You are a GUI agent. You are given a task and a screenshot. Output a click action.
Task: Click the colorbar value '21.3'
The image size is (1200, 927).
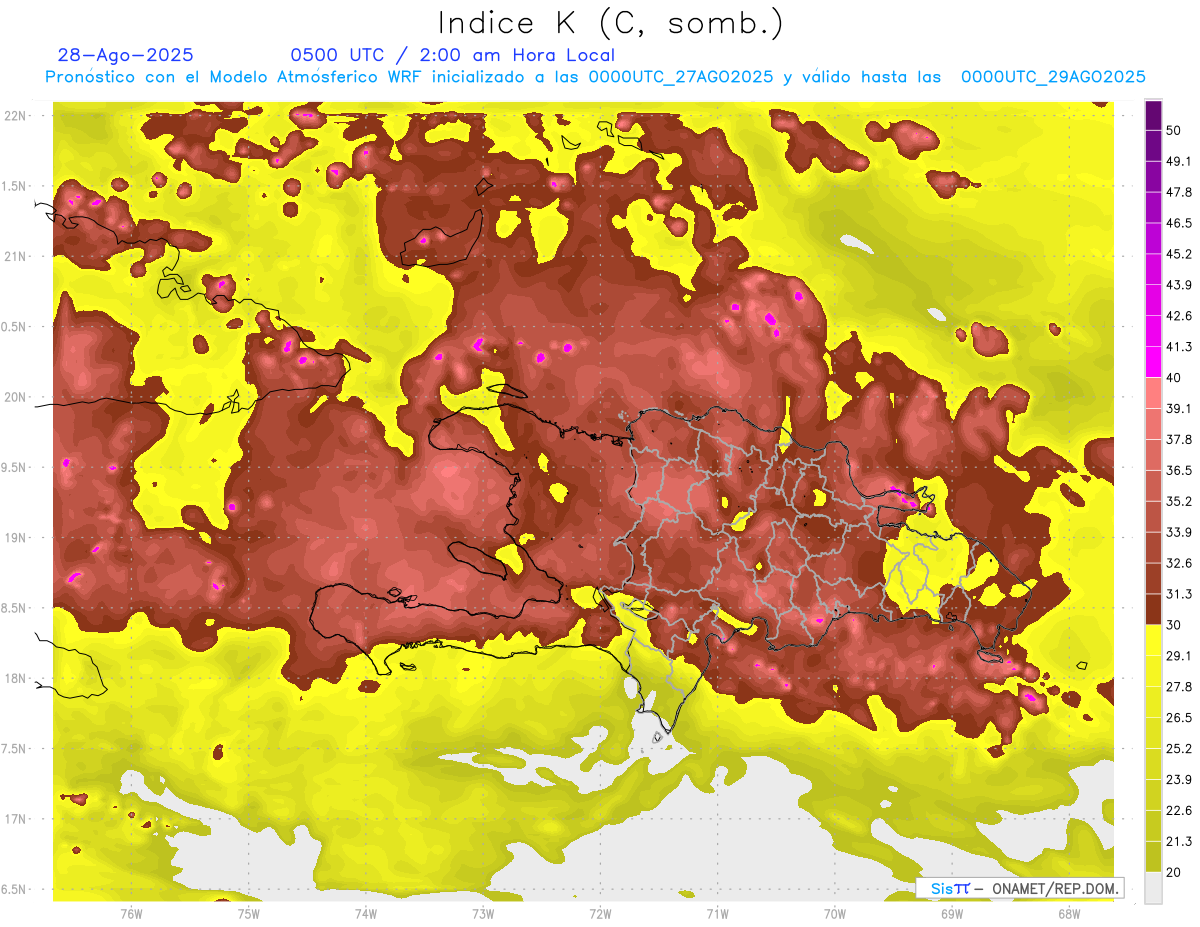(x=1178, y=842)
